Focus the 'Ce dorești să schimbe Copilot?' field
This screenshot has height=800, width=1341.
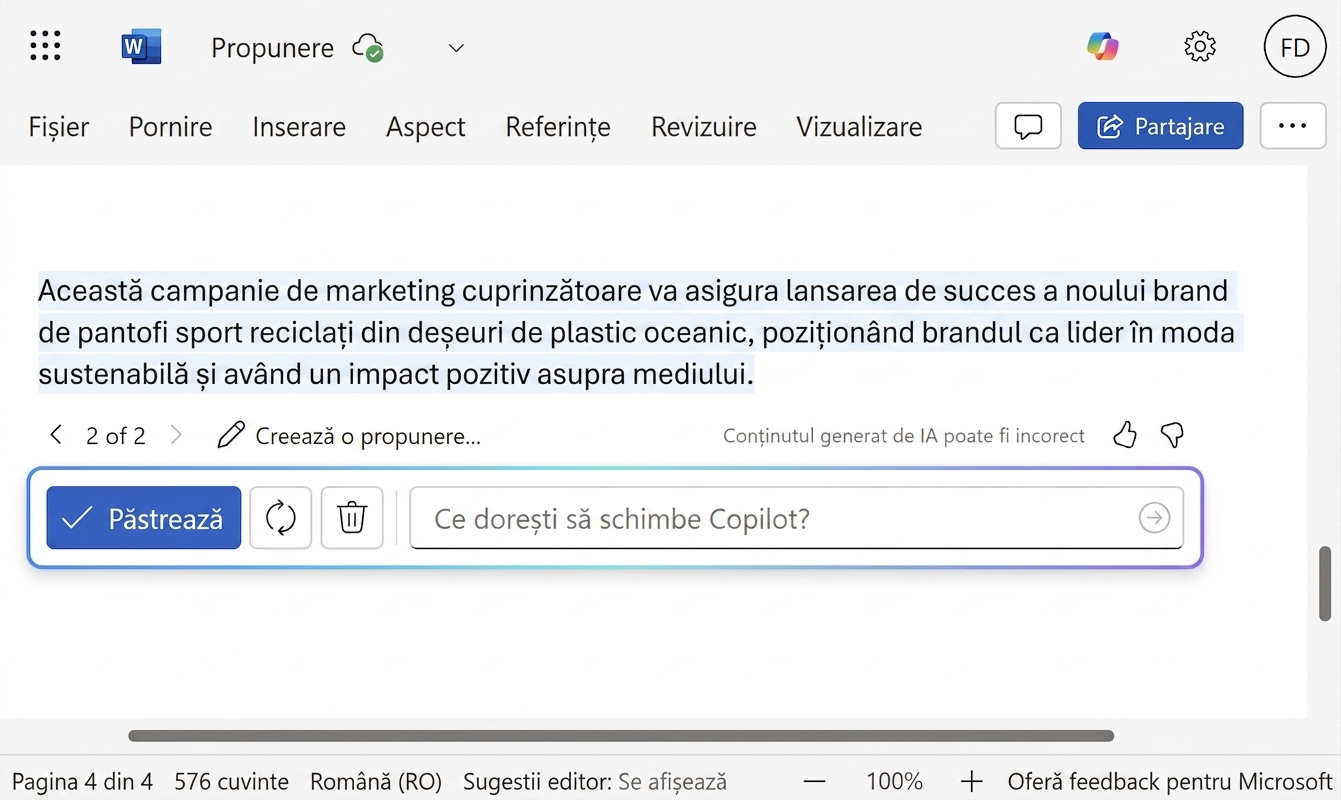(797, 518)
